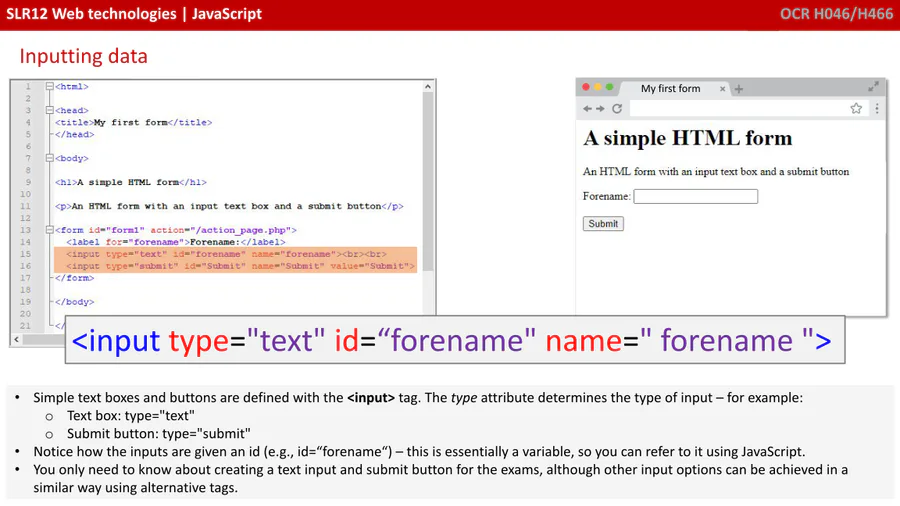This screenshot has width=900, height=506.
Task: Expand browser window with fullscreen arrows icon
Action: 874,87
